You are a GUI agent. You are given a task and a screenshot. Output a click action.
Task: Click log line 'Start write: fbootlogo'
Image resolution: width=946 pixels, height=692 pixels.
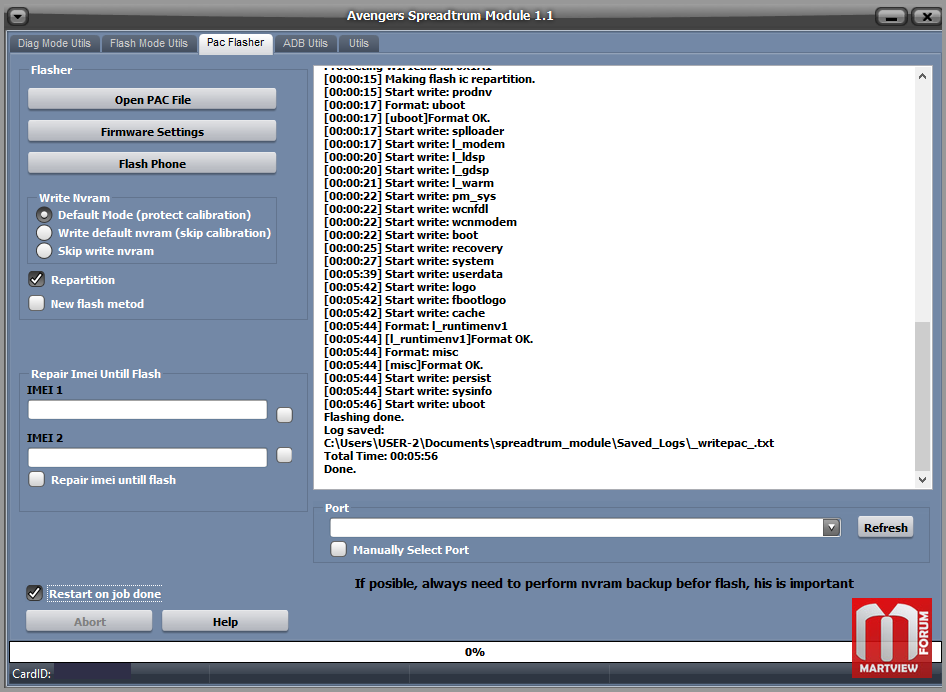[x=415, y=300]
